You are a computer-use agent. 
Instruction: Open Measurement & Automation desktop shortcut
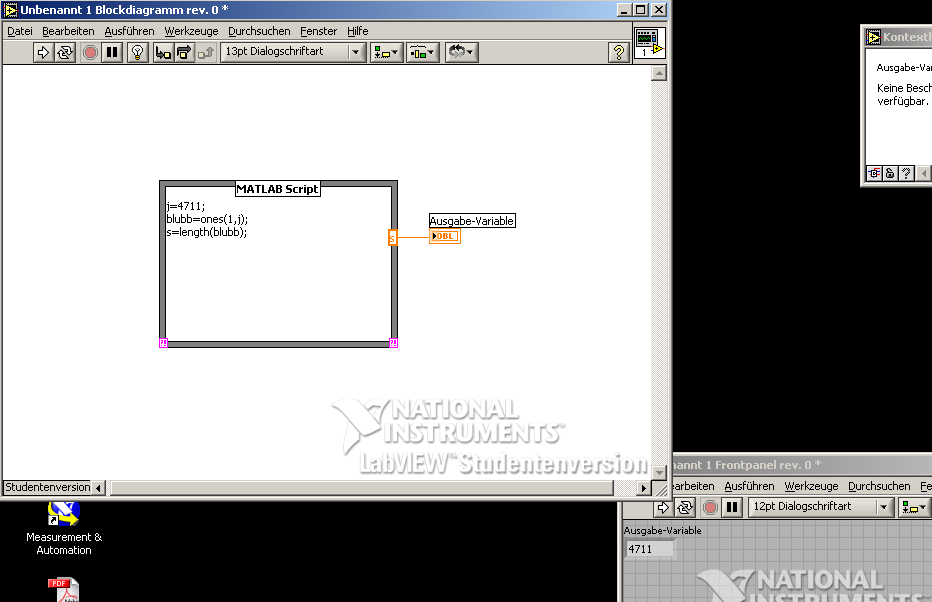click(64, 528)
